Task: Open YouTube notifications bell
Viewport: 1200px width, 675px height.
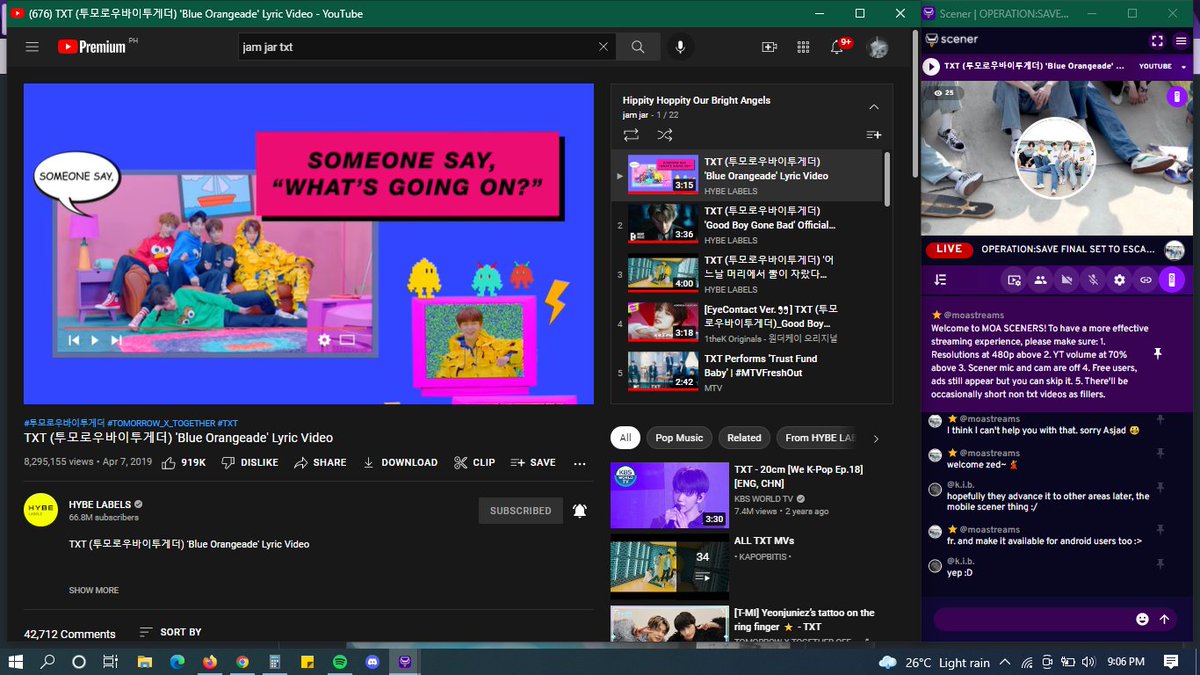Action: (838, 47)
